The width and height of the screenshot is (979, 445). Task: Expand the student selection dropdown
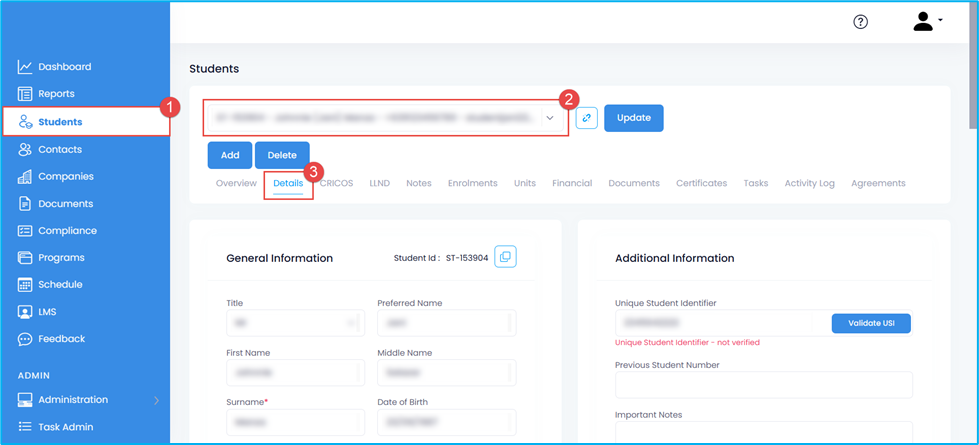(549, 118)
